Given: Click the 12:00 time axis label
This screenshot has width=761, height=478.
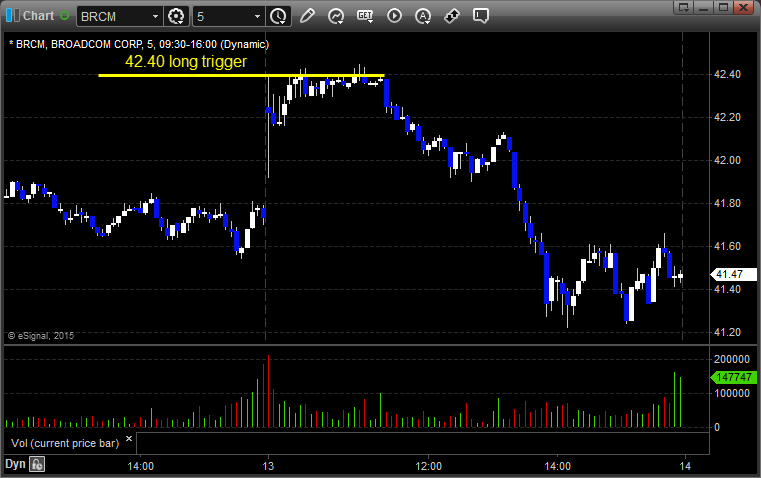Looking at the screenshot, I should pyautogui.click(x=429, y=466).
